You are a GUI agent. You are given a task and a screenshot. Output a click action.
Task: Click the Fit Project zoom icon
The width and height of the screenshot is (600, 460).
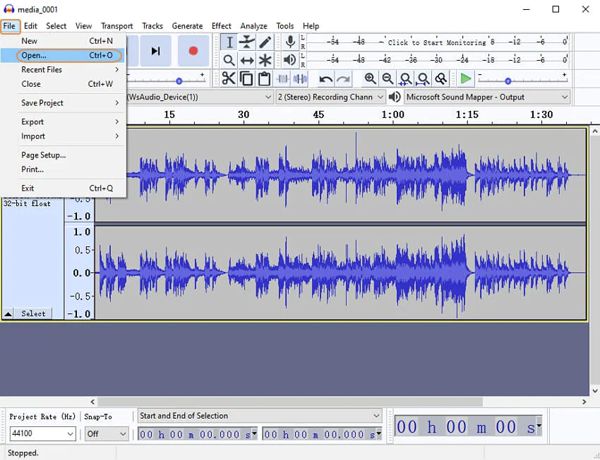[x=423, y=79]
